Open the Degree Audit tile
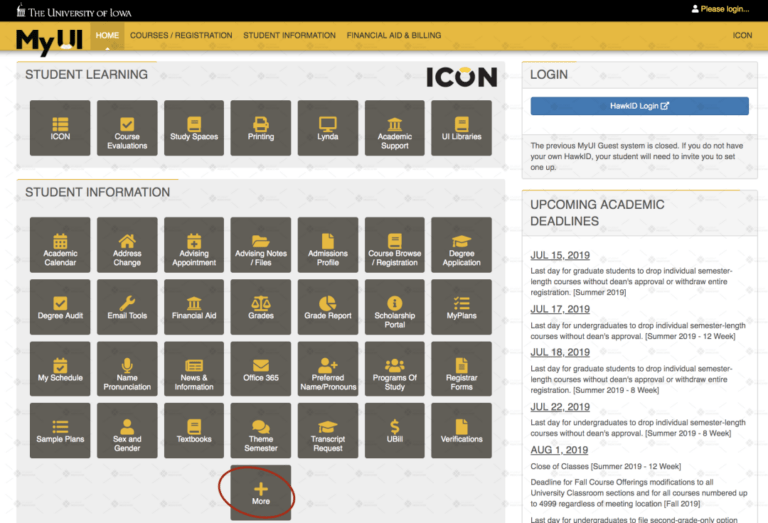Image resolution: width=768 pixels, height=523 pixels. coord(60,307)
